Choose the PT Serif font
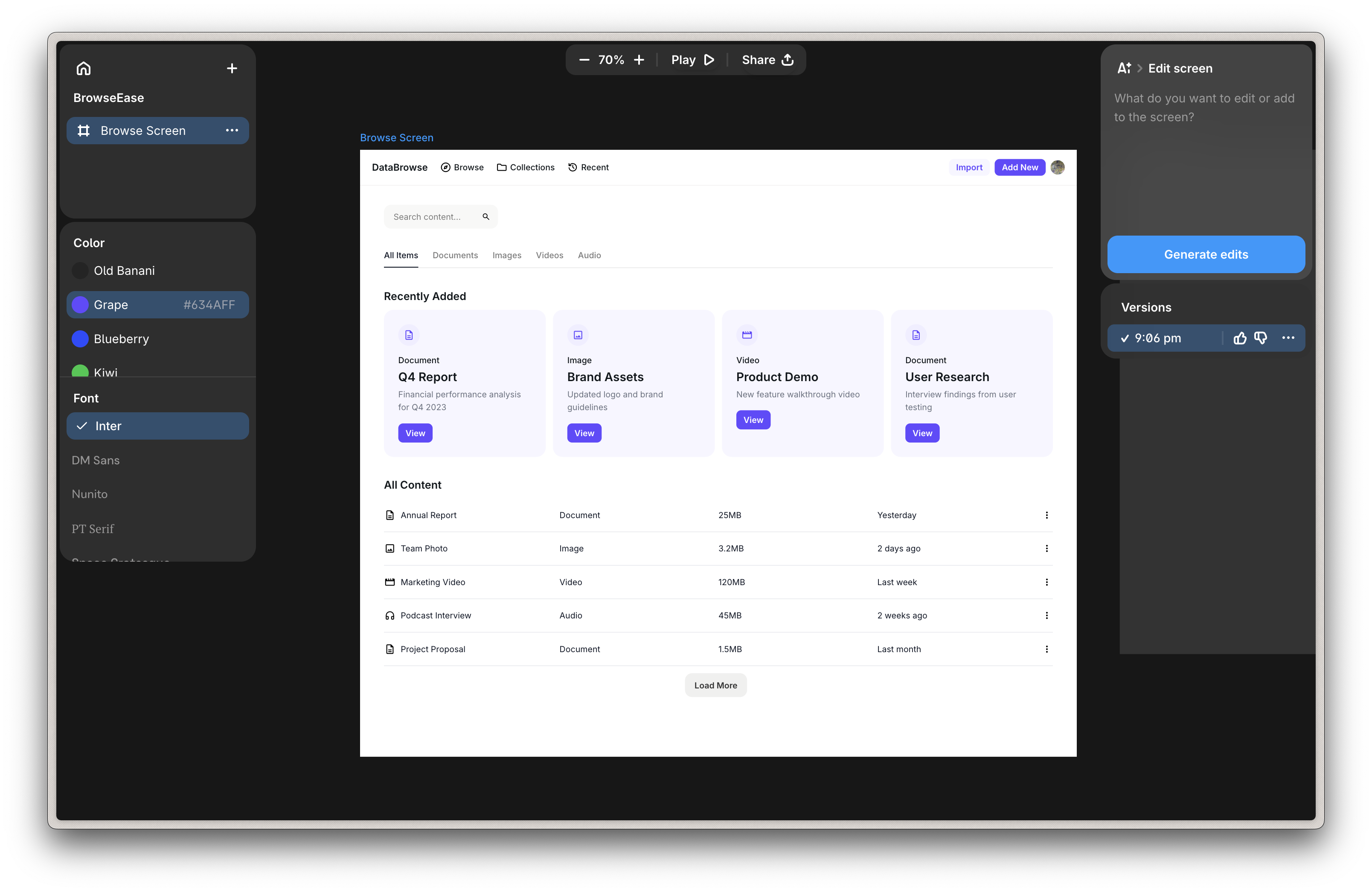 point(93,529)
